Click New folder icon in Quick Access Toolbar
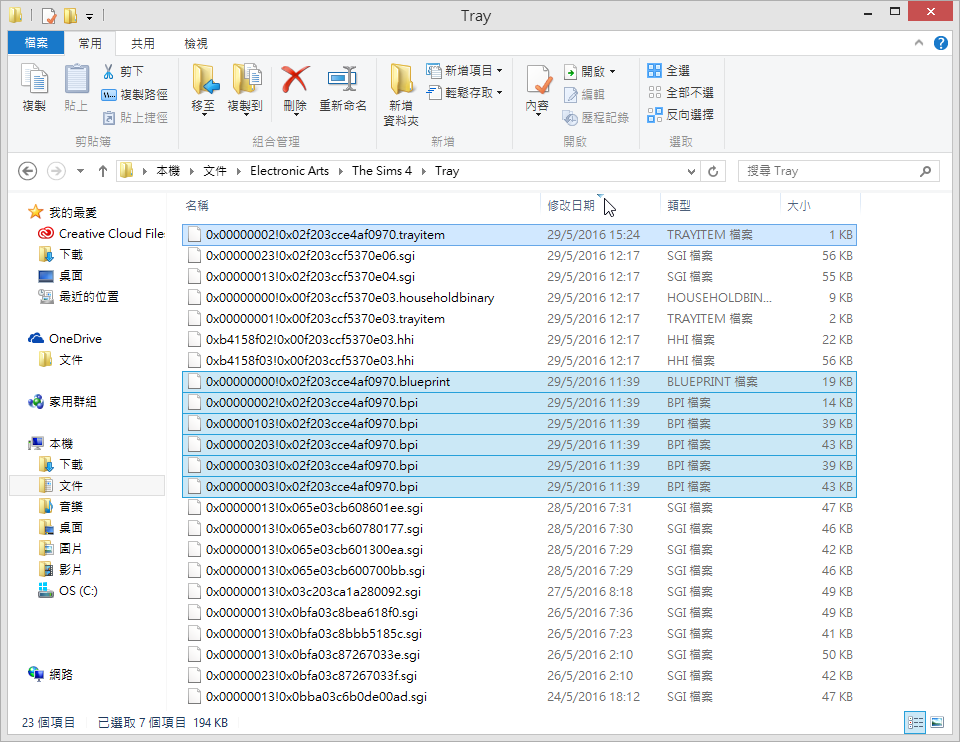960x742 pixels. pyautogui.click(x=70, y=15)
